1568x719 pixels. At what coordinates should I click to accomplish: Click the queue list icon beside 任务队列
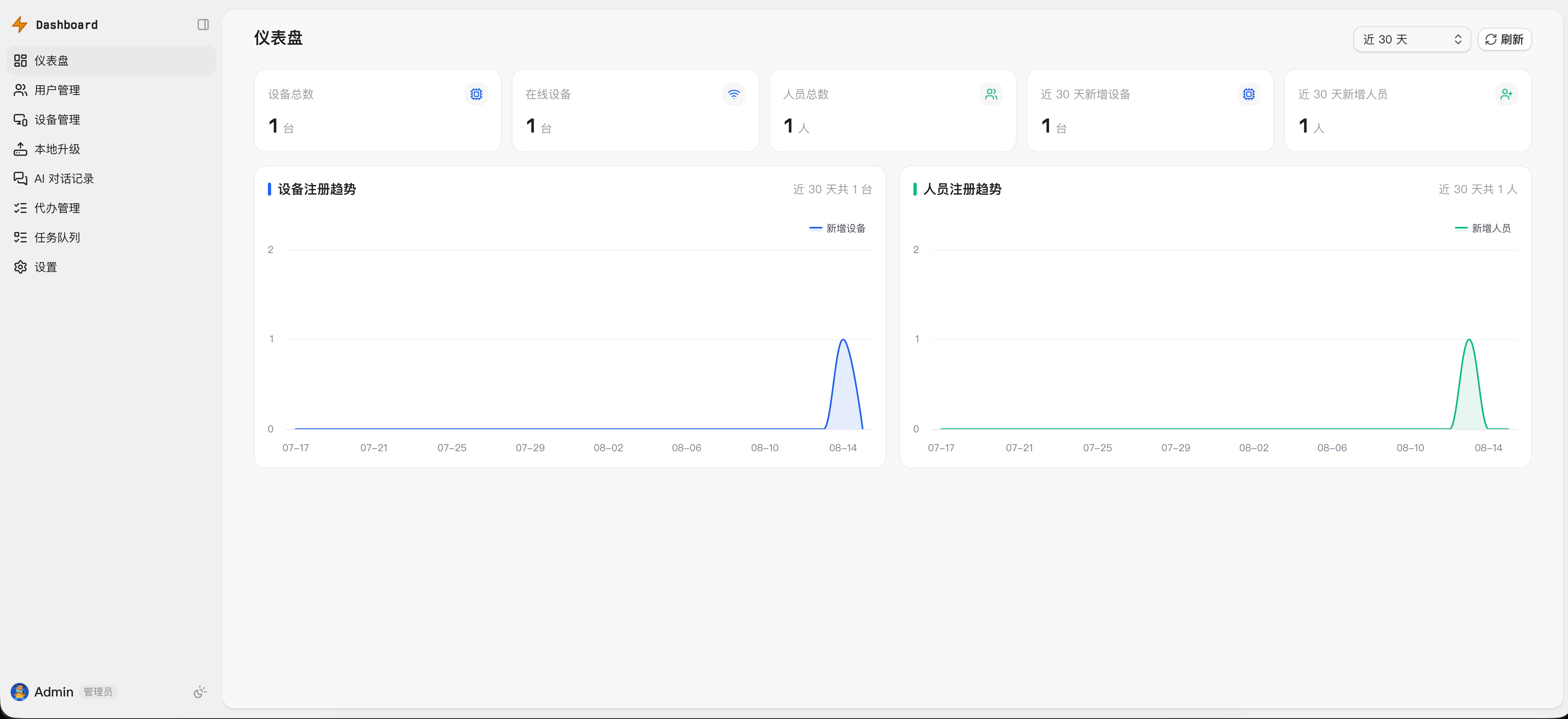[x=21, y=237]
